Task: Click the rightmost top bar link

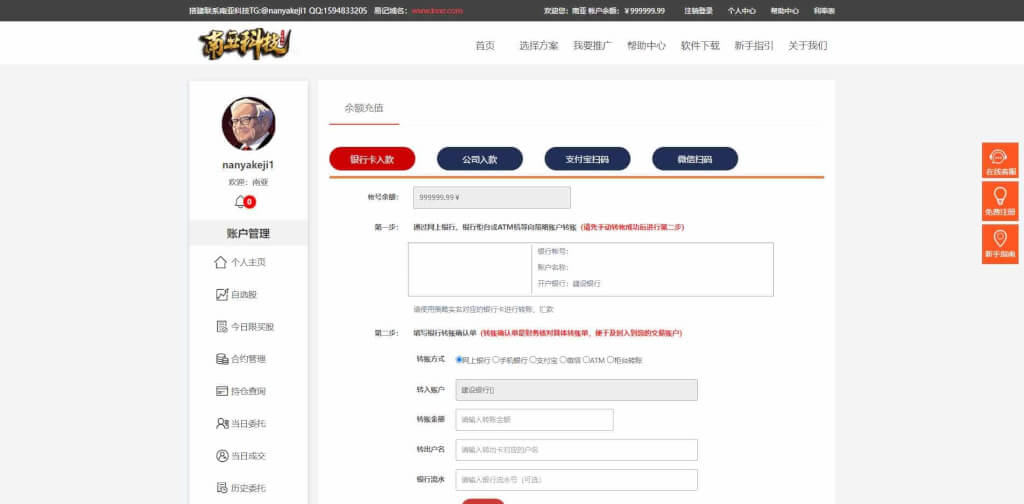Action: [x=824, y=10]
